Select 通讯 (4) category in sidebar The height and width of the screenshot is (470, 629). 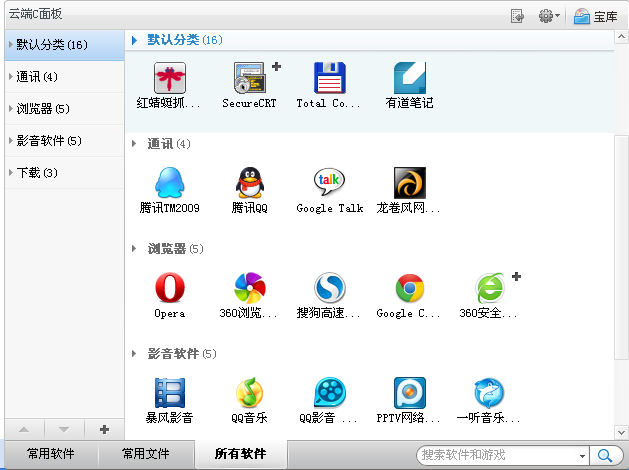65,77
